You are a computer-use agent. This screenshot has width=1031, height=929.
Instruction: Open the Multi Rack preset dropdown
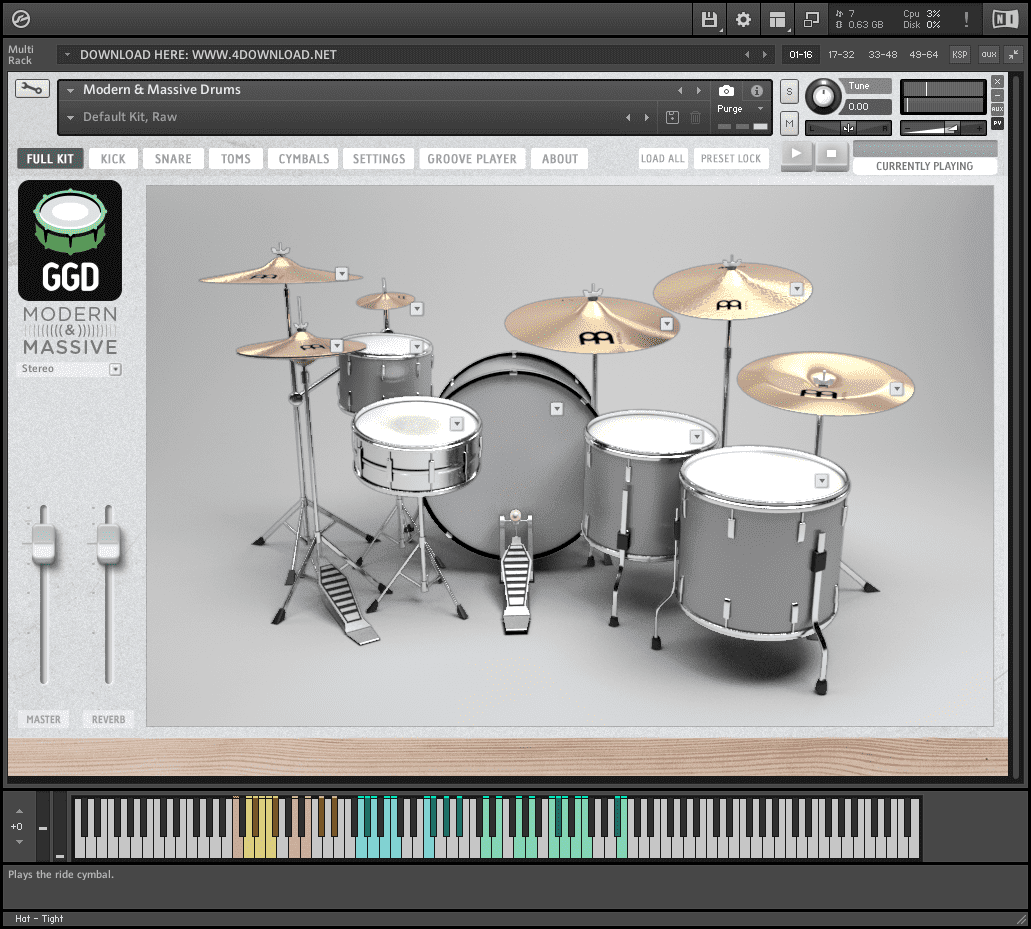click(67, 55)
